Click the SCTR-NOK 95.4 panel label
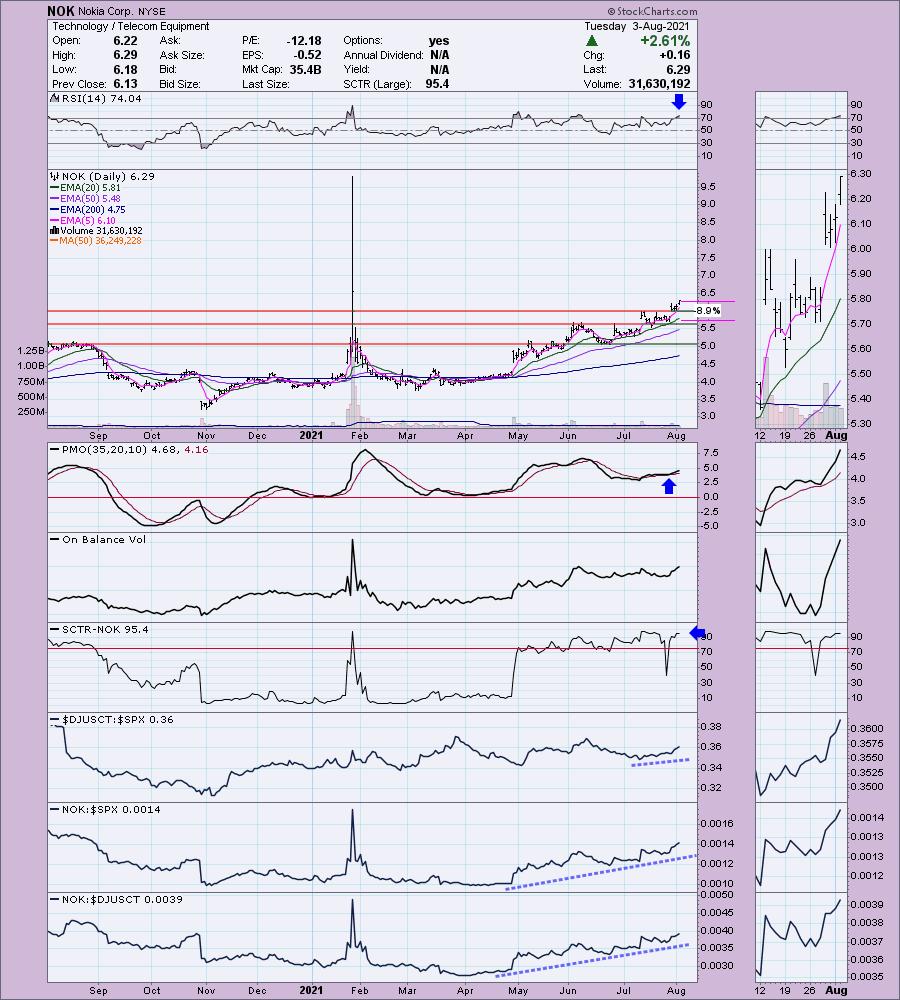 105,629
